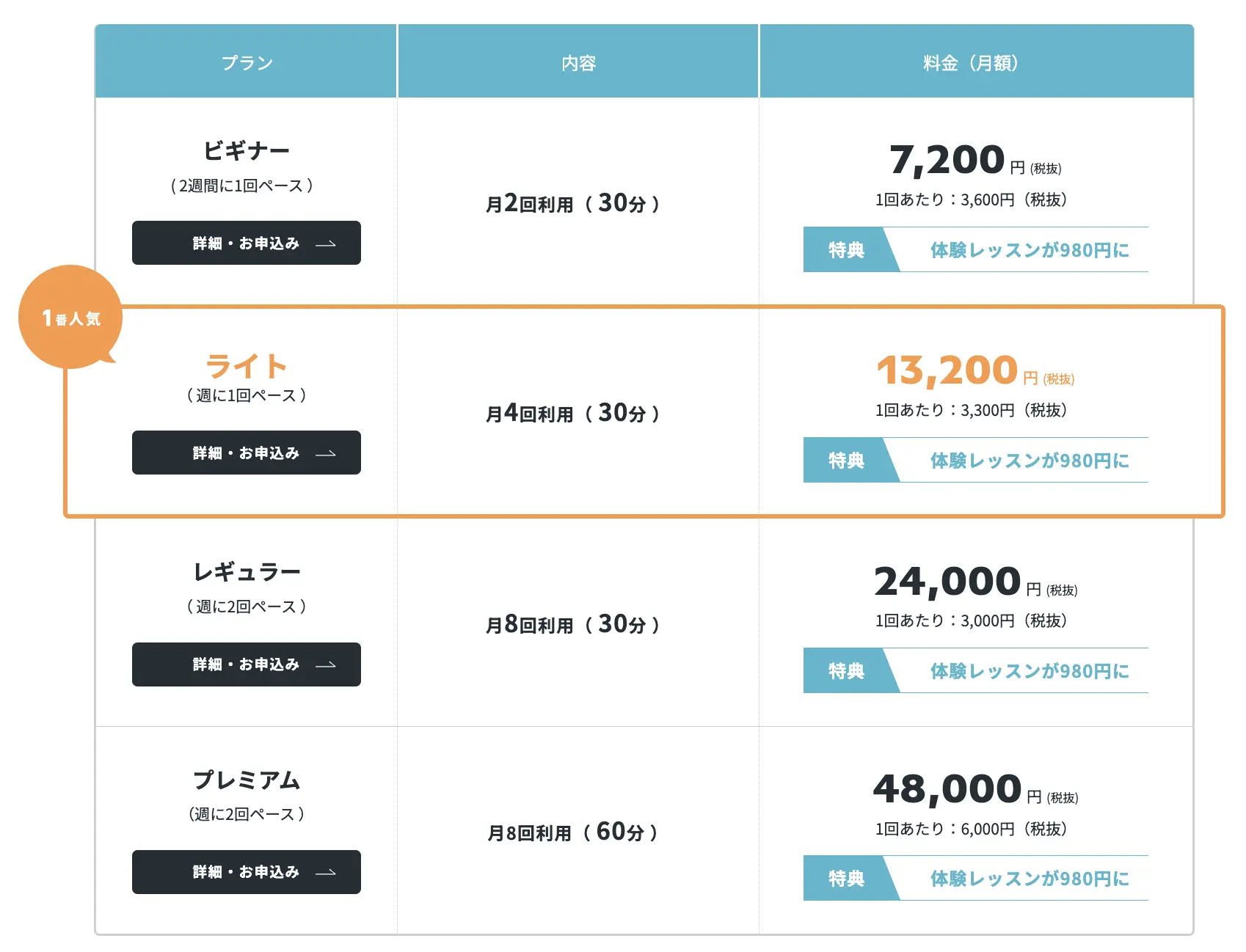Click the orange 1番人気 badge

pos(70,317)
